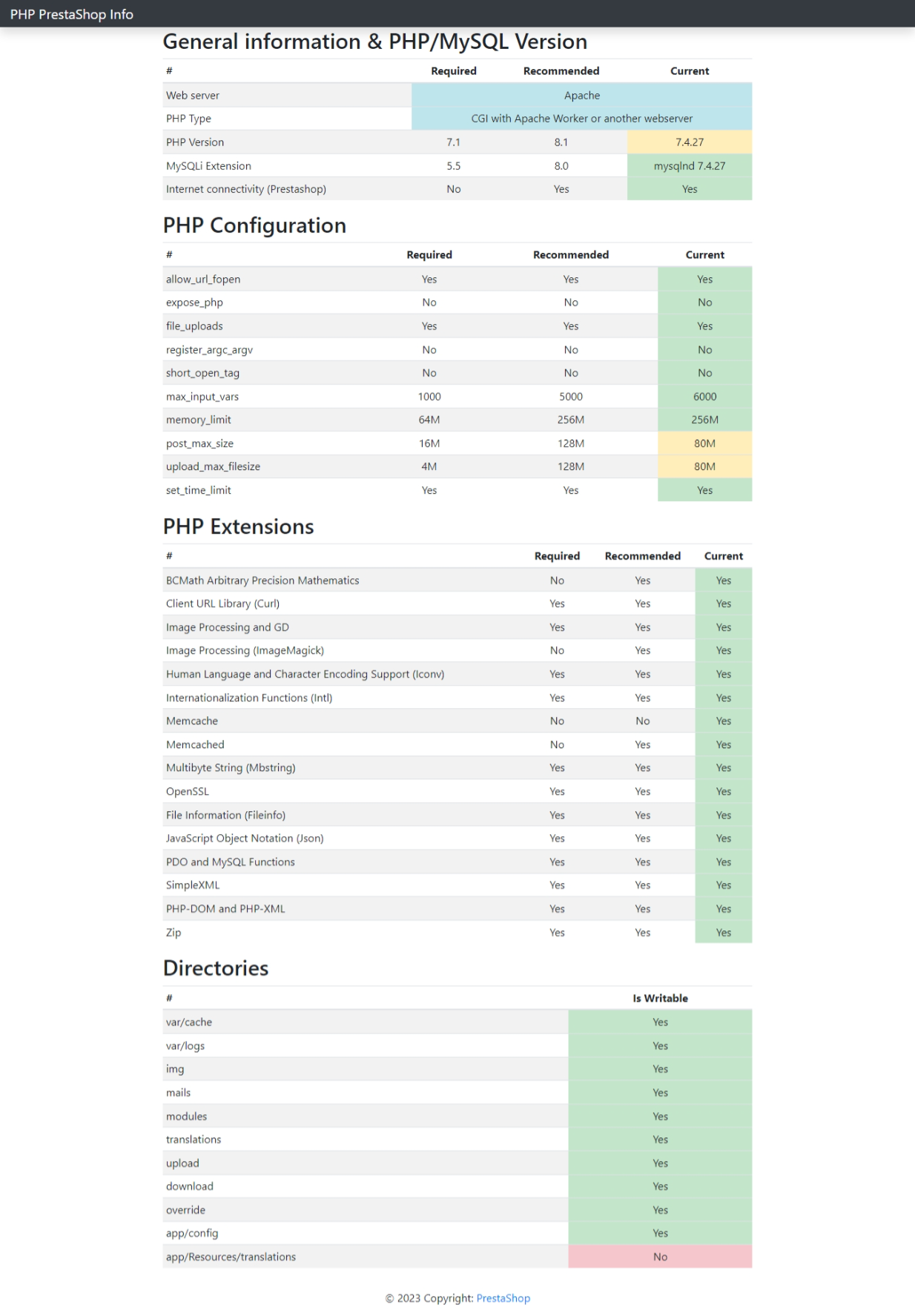Viewport: 915px width, 1316px height.
Task: Select the yellow post_max_size current value cell
Action: 704,443
